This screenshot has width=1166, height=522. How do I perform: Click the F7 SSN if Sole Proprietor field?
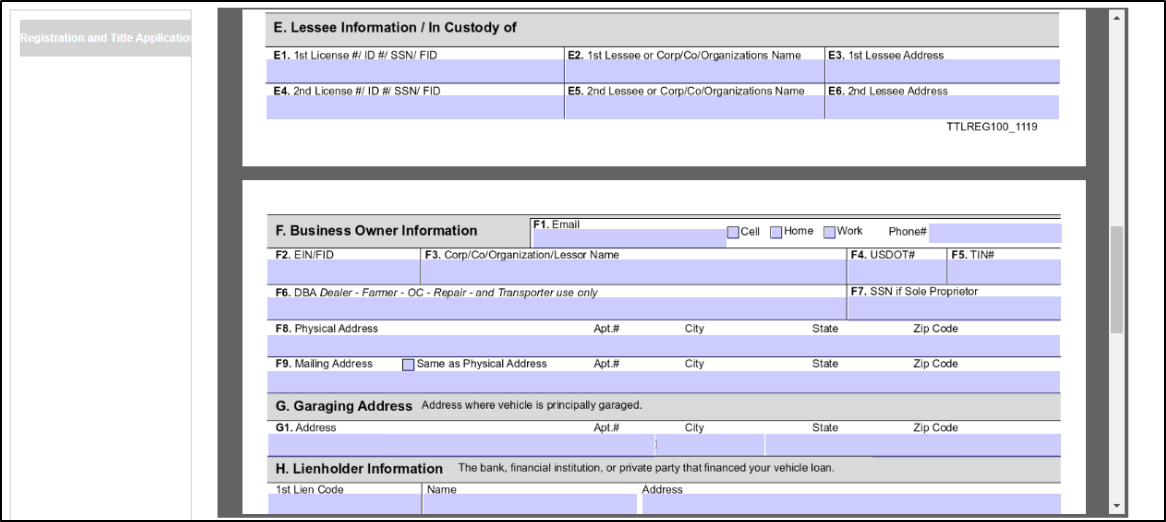(955, 309)
